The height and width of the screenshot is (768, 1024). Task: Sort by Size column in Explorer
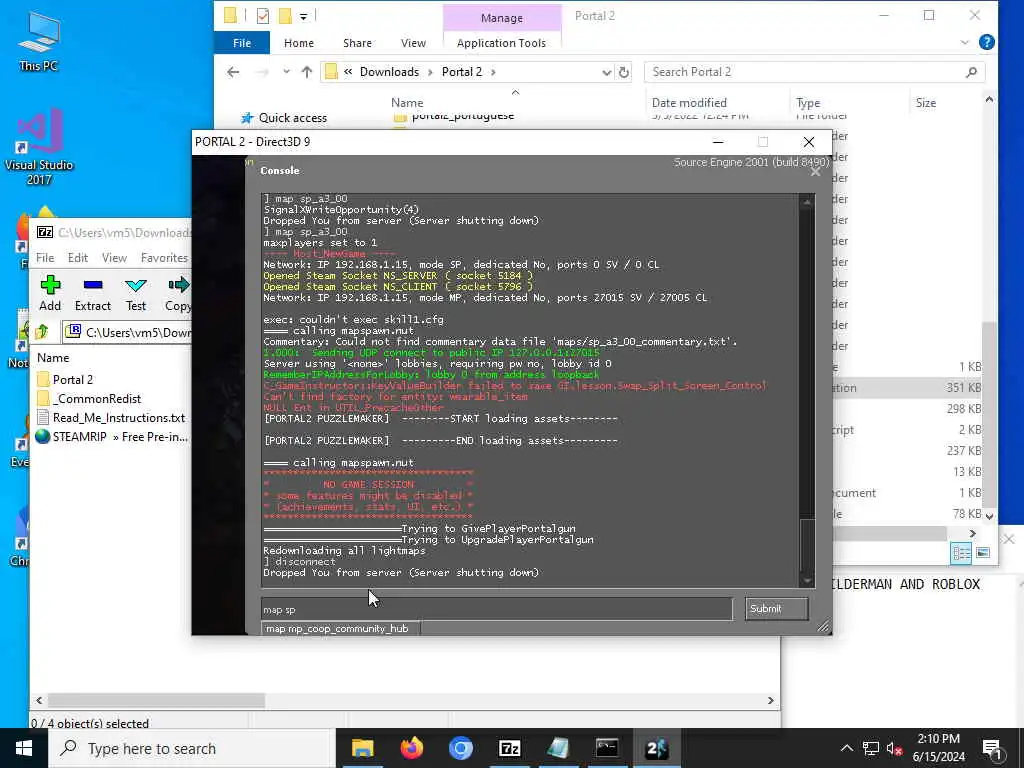point(925,103)
